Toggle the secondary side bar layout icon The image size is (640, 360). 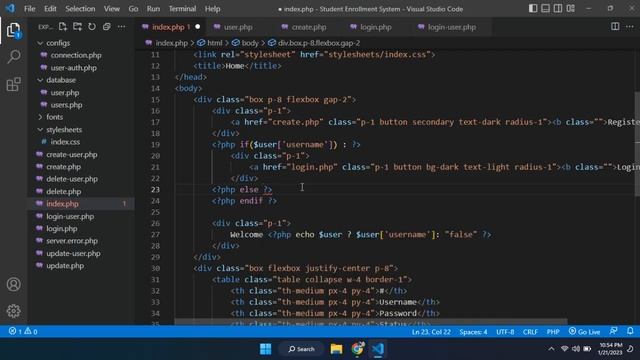tap(558, 9)
